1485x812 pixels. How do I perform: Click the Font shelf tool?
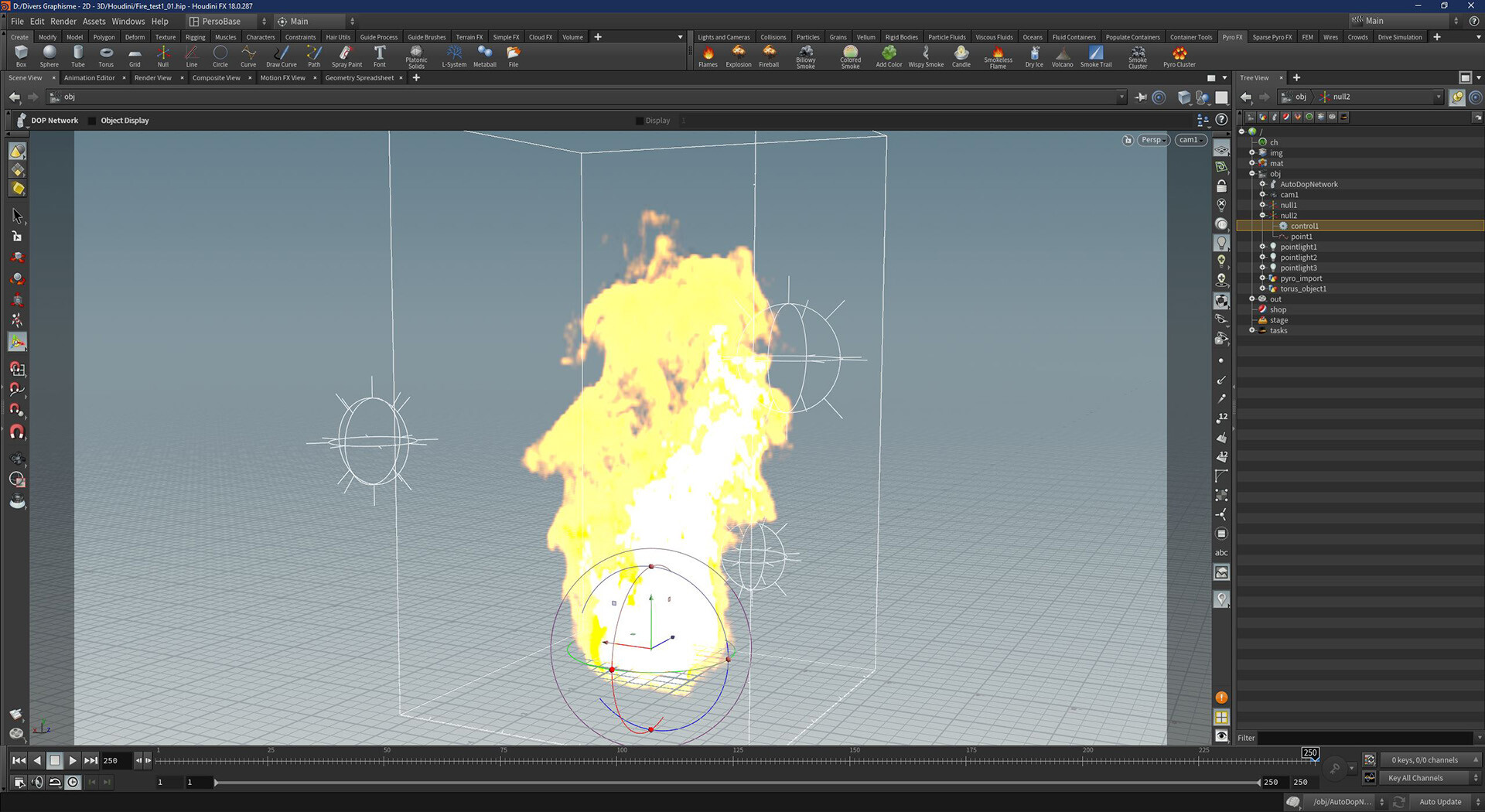click(x=380, y=56)
